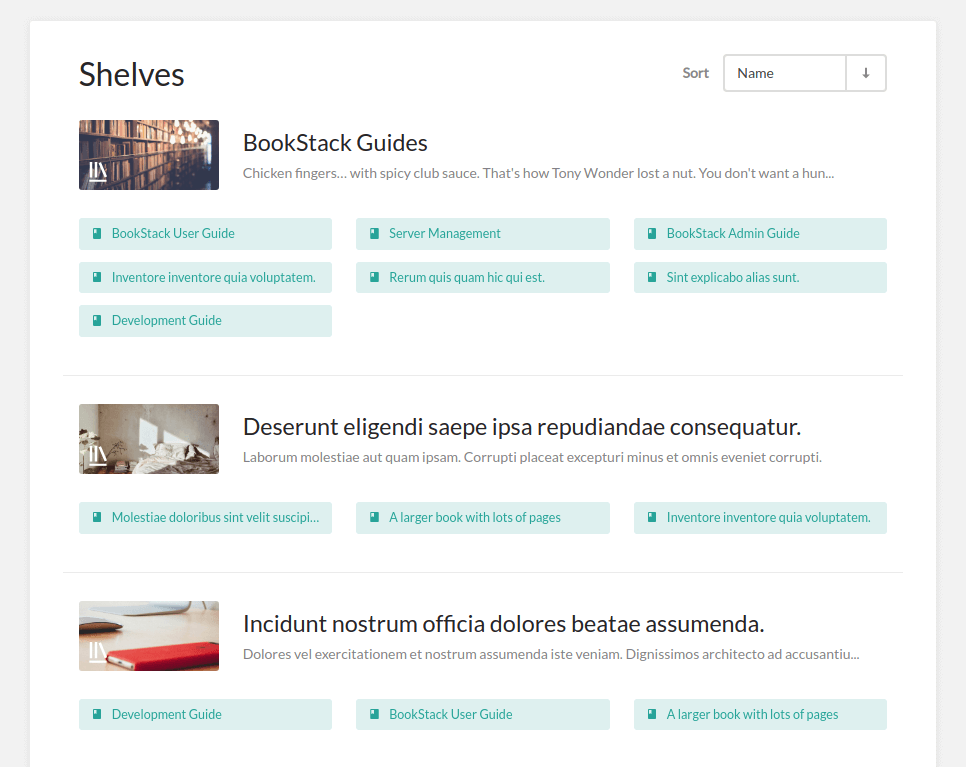Open the Deserunt eligendi shelf bedroom thumbnail
966x767 pixels.
pyautogui.click(x=148, y=439)
